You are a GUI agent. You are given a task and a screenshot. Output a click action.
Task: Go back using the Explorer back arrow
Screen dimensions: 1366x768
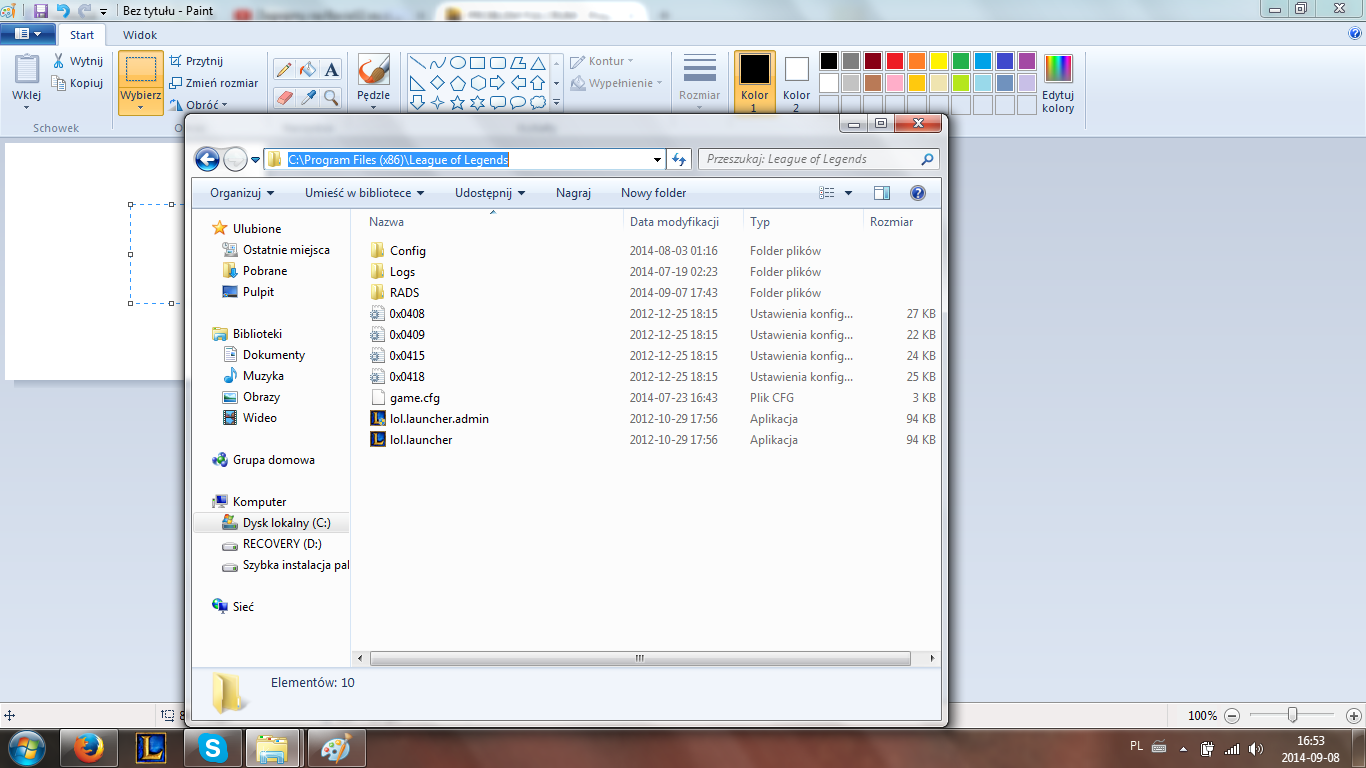[x=207, y=159]
